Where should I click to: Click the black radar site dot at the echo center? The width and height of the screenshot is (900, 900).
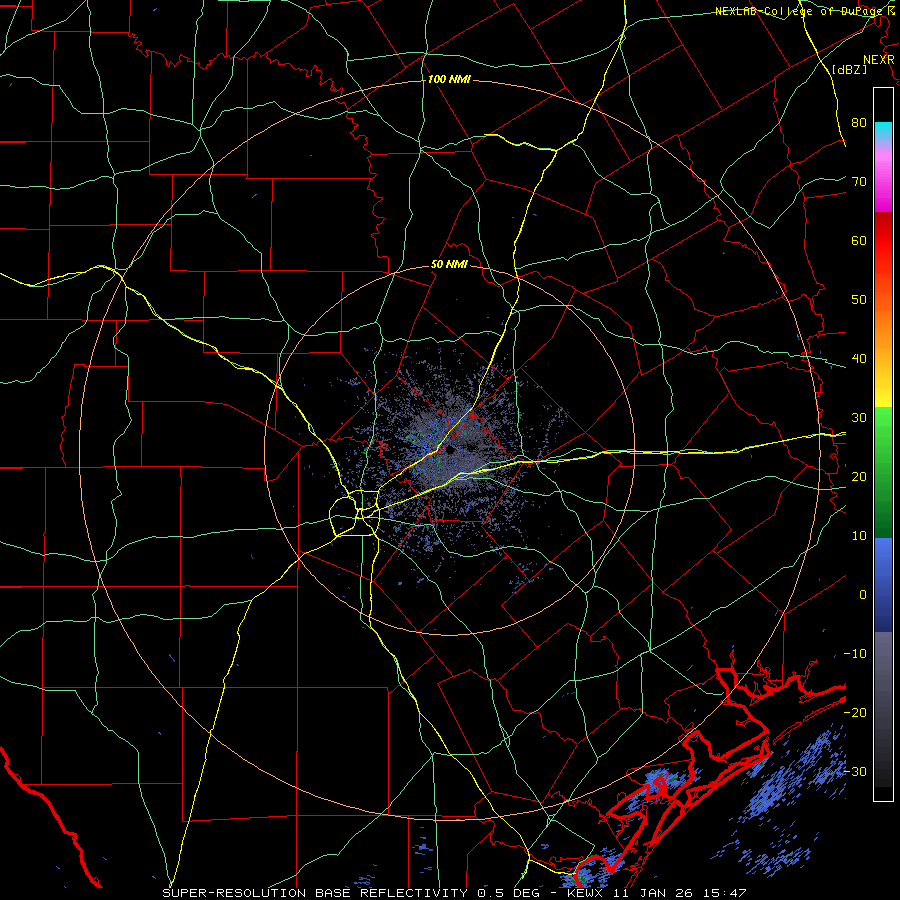tap(449, 450)
